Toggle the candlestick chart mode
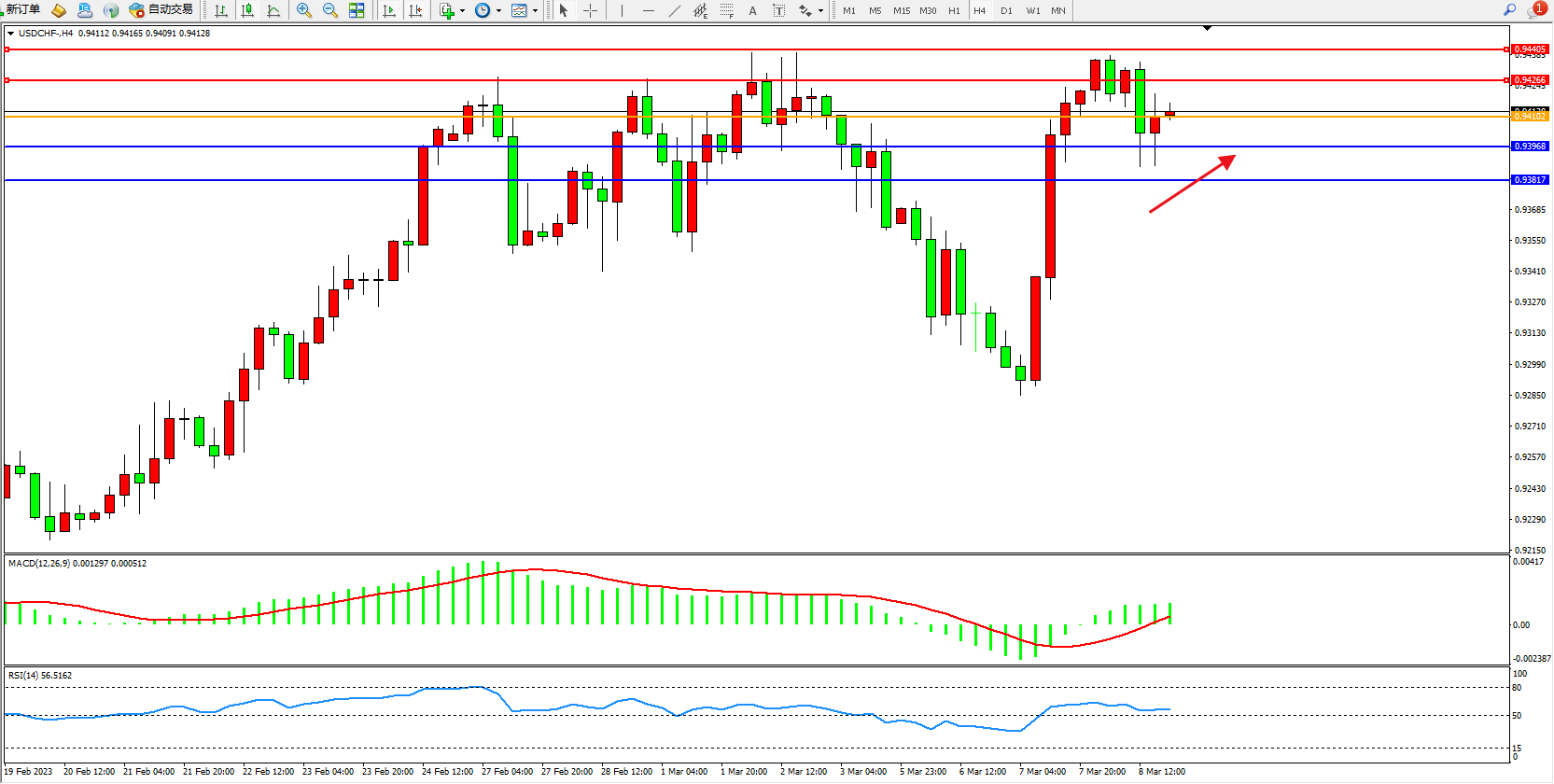 click(247, 10)
